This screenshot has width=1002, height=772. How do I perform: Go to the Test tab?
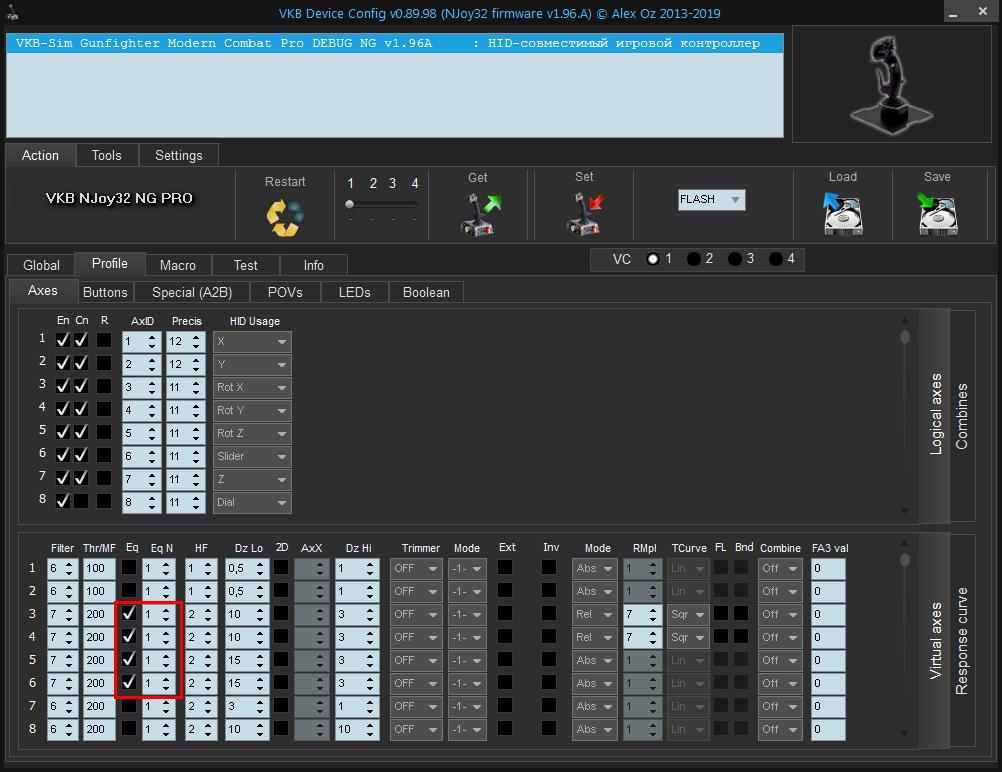click(245, 265)
